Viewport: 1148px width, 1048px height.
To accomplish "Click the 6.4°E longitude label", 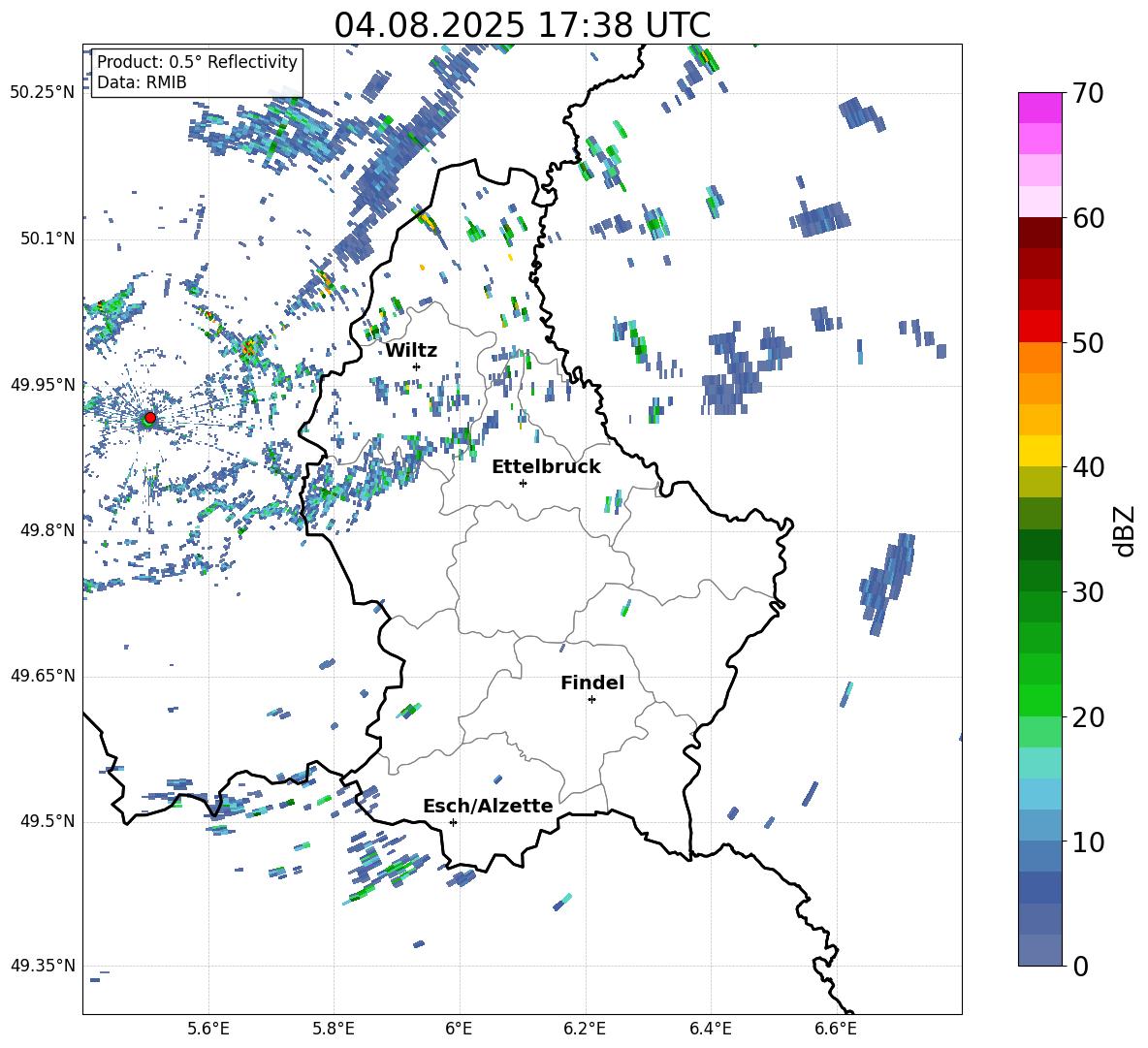I will pos(711,1029).
